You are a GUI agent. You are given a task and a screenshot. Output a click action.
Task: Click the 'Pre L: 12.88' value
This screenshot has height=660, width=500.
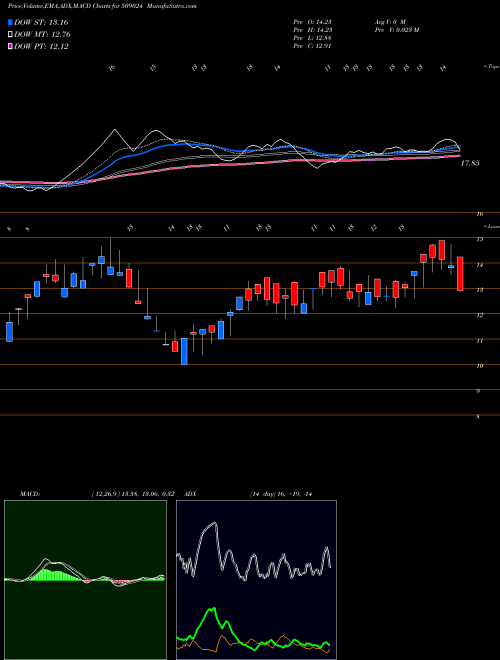(x=313, y=38)
